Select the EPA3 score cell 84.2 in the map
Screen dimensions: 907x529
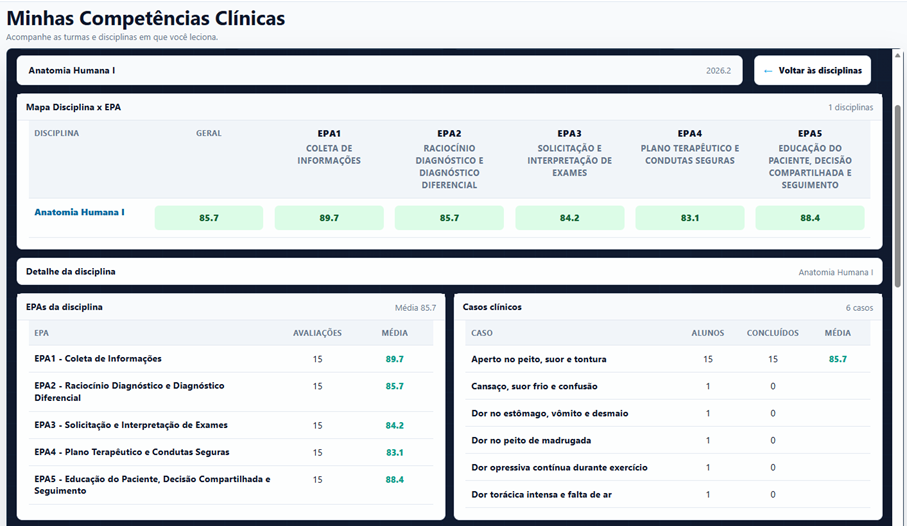pyautogui.click(x=570, y=218)
